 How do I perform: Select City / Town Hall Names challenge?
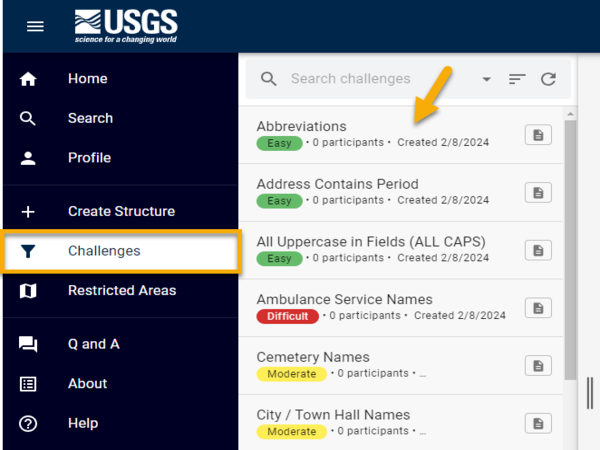pyautogui.click(x=401, y=424)
